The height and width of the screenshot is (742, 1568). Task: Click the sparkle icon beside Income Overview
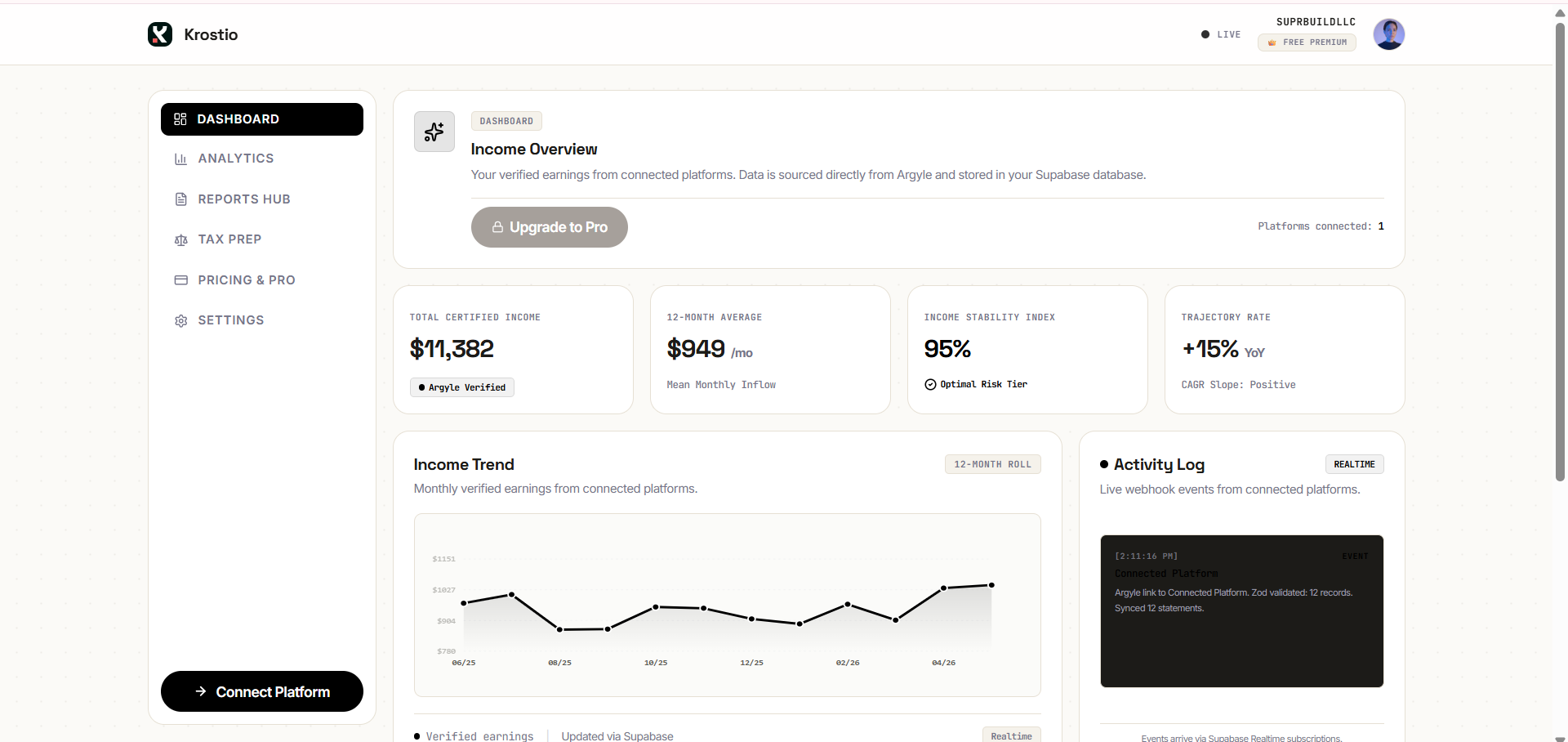[434, 132]
